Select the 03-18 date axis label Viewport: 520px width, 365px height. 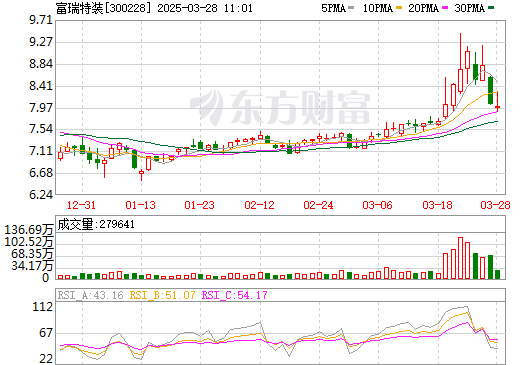point(437,205)
